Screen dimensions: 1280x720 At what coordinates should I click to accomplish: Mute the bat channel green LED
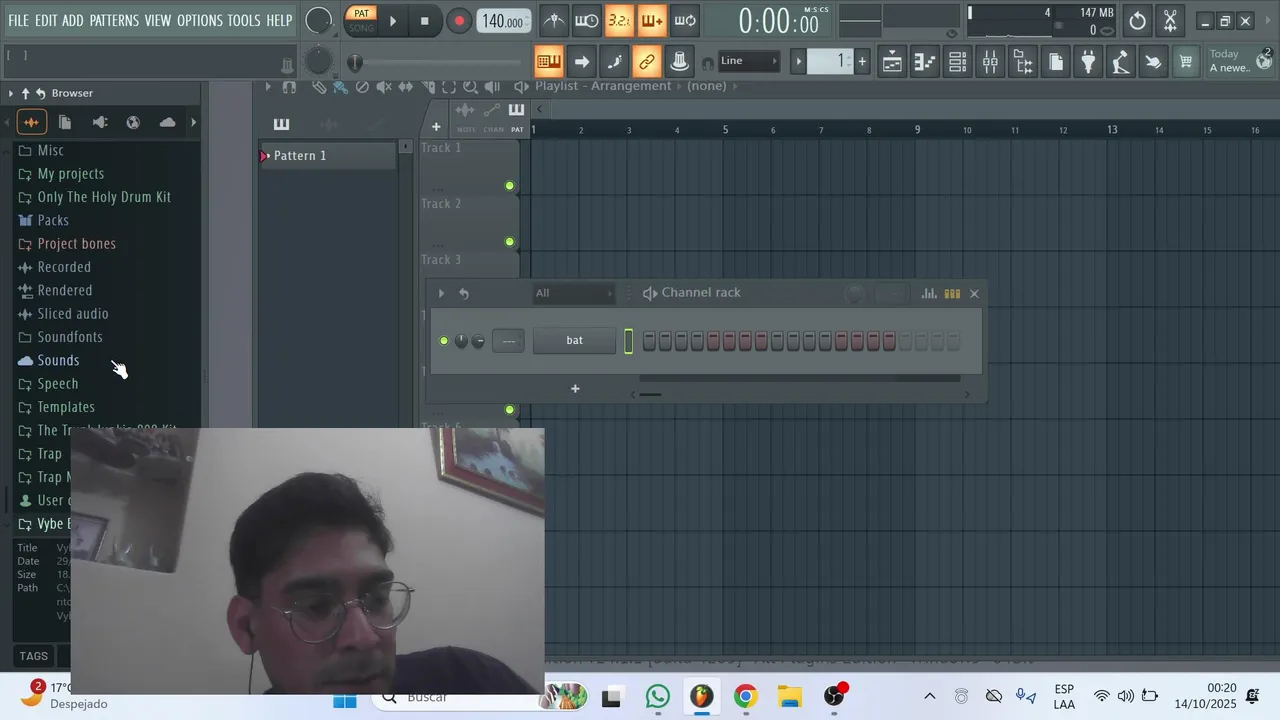[x=444, y=341]
